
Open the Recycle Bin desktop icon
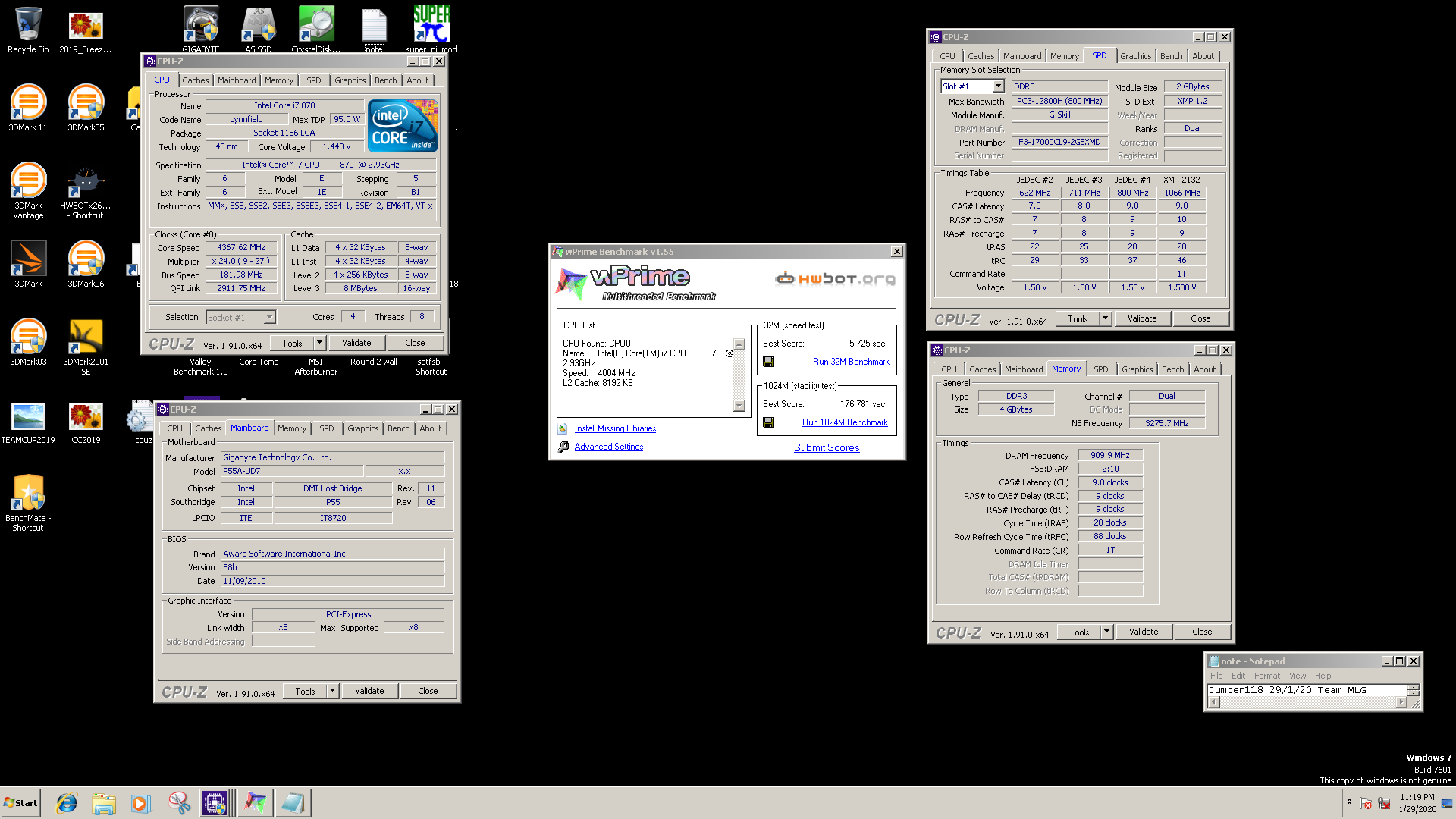pos(28,30)
